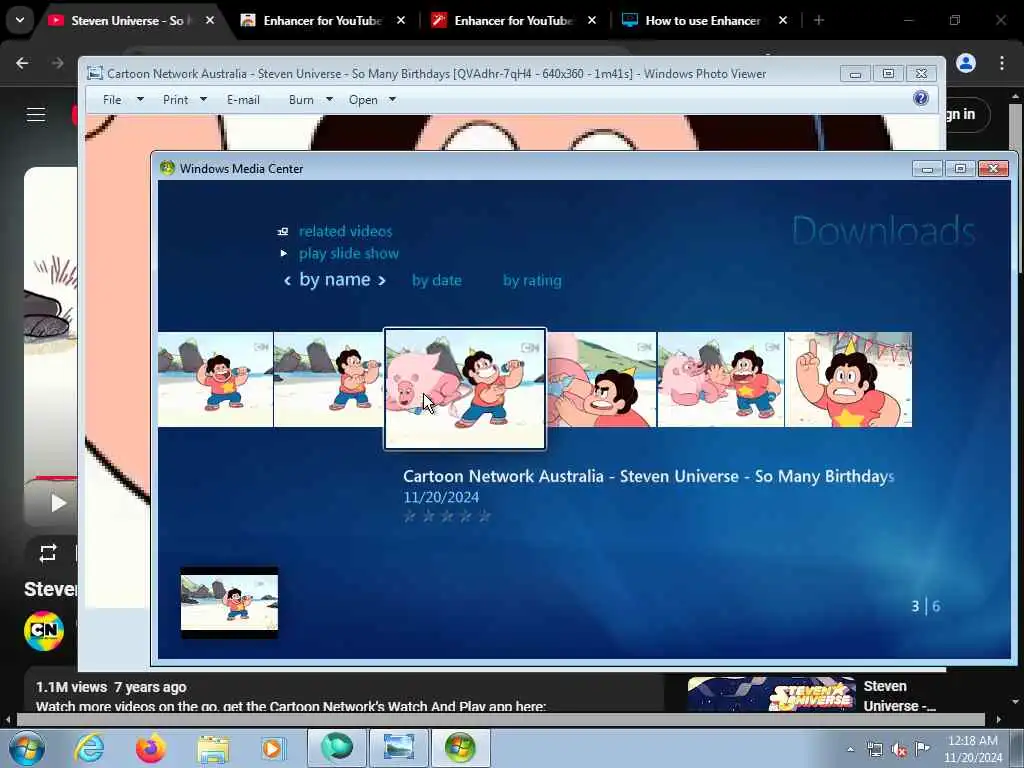Open Internet Explorer from the taskbar
Viewport: 1024px width, 768px height.
(89, 748)
